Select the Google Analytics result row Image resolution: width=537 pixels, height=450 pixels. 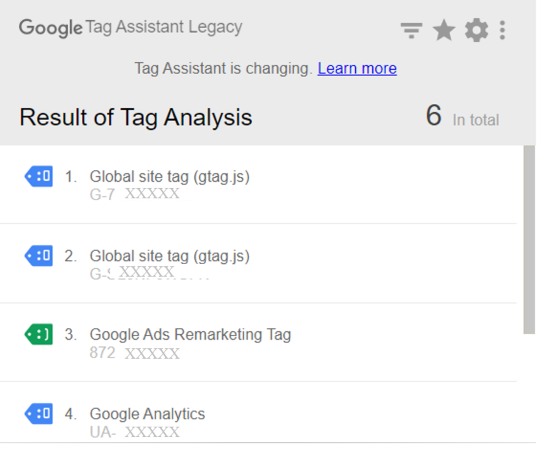click(x=258, y=413)
